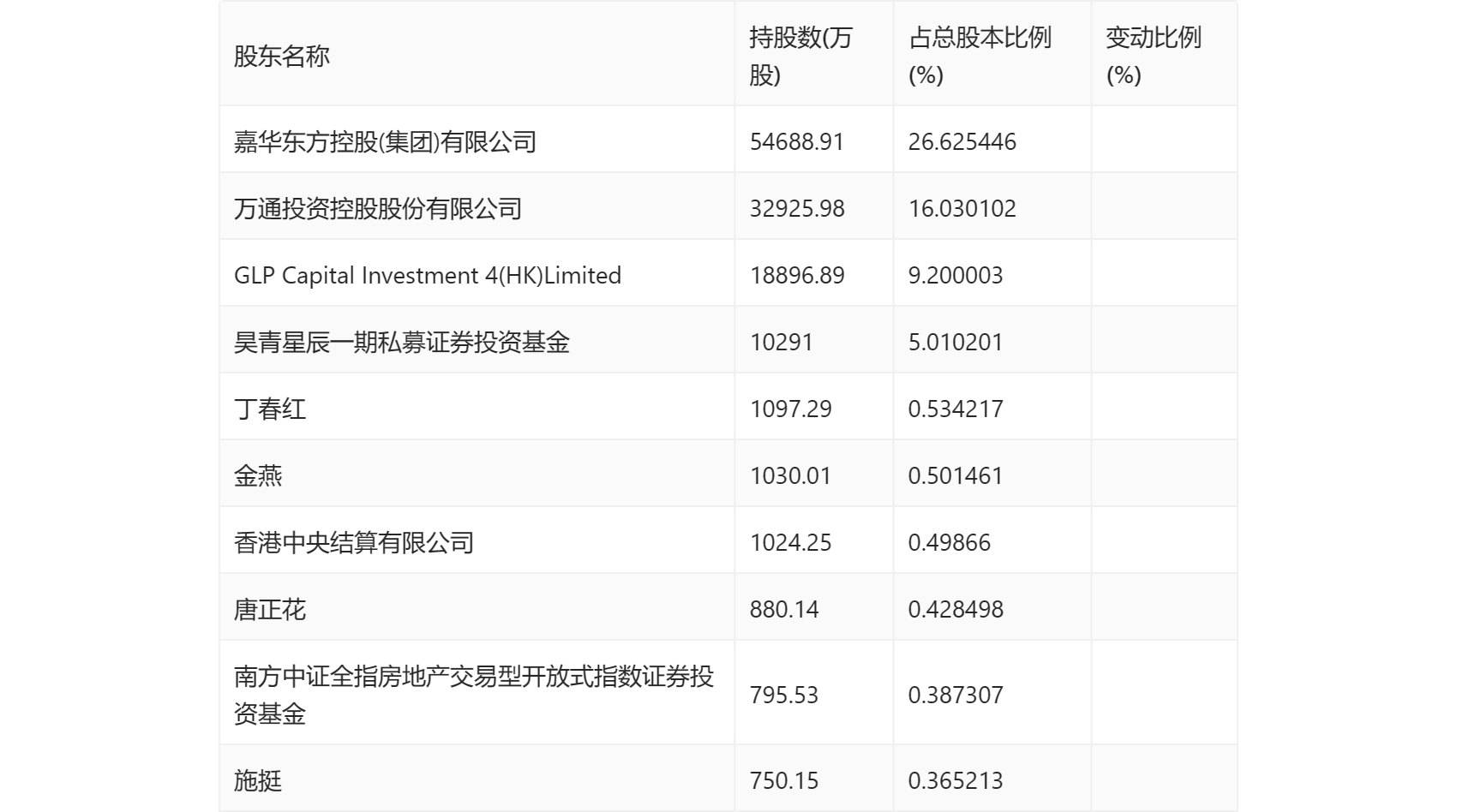This screenshot has height=812, width=1457.
Task: Click the 26.625446 percentage cell
Action: (962, 142)
